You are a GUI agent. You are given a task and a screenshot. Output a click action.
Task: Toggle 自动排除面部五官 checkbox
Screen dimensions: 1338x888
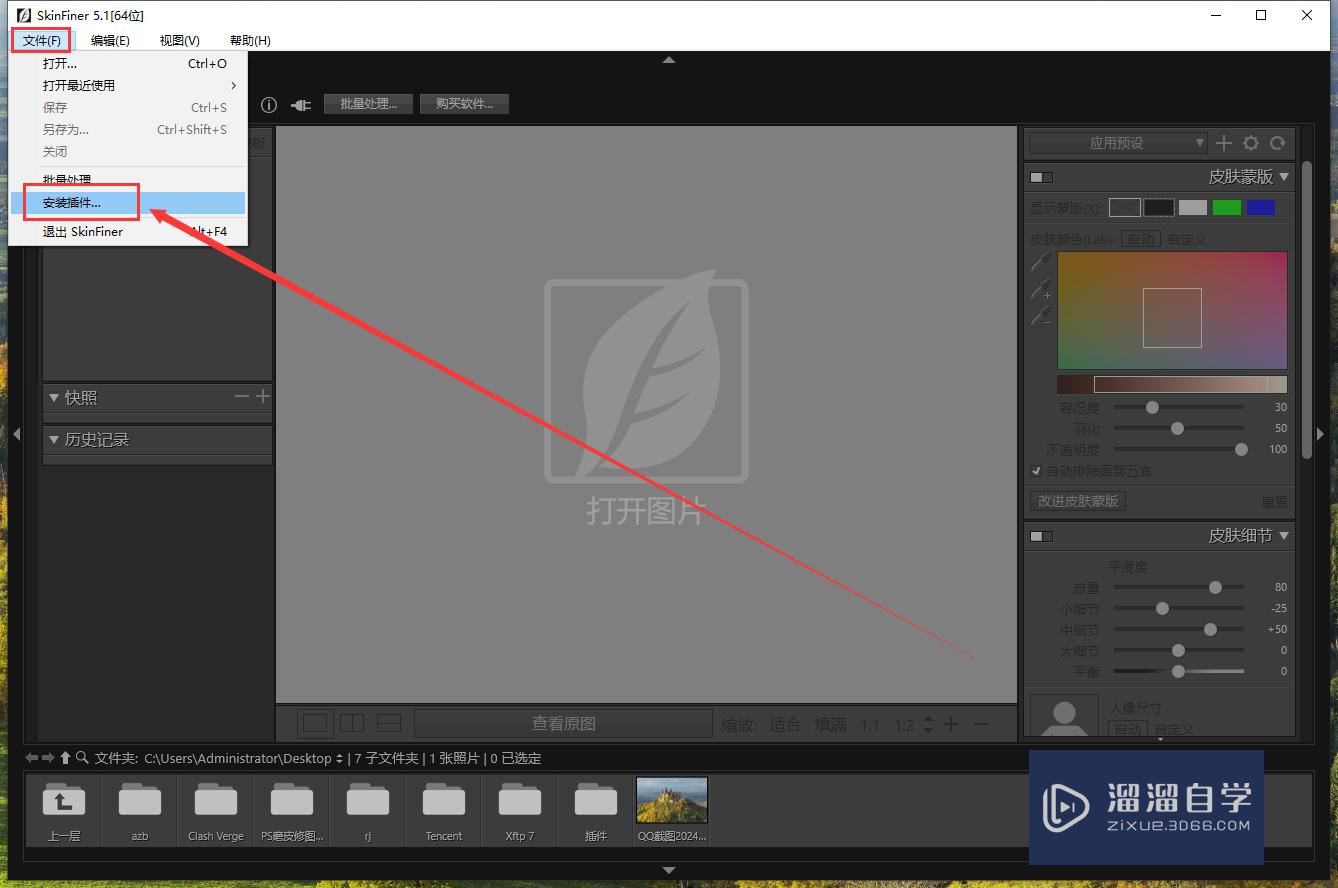(1036, 471)
